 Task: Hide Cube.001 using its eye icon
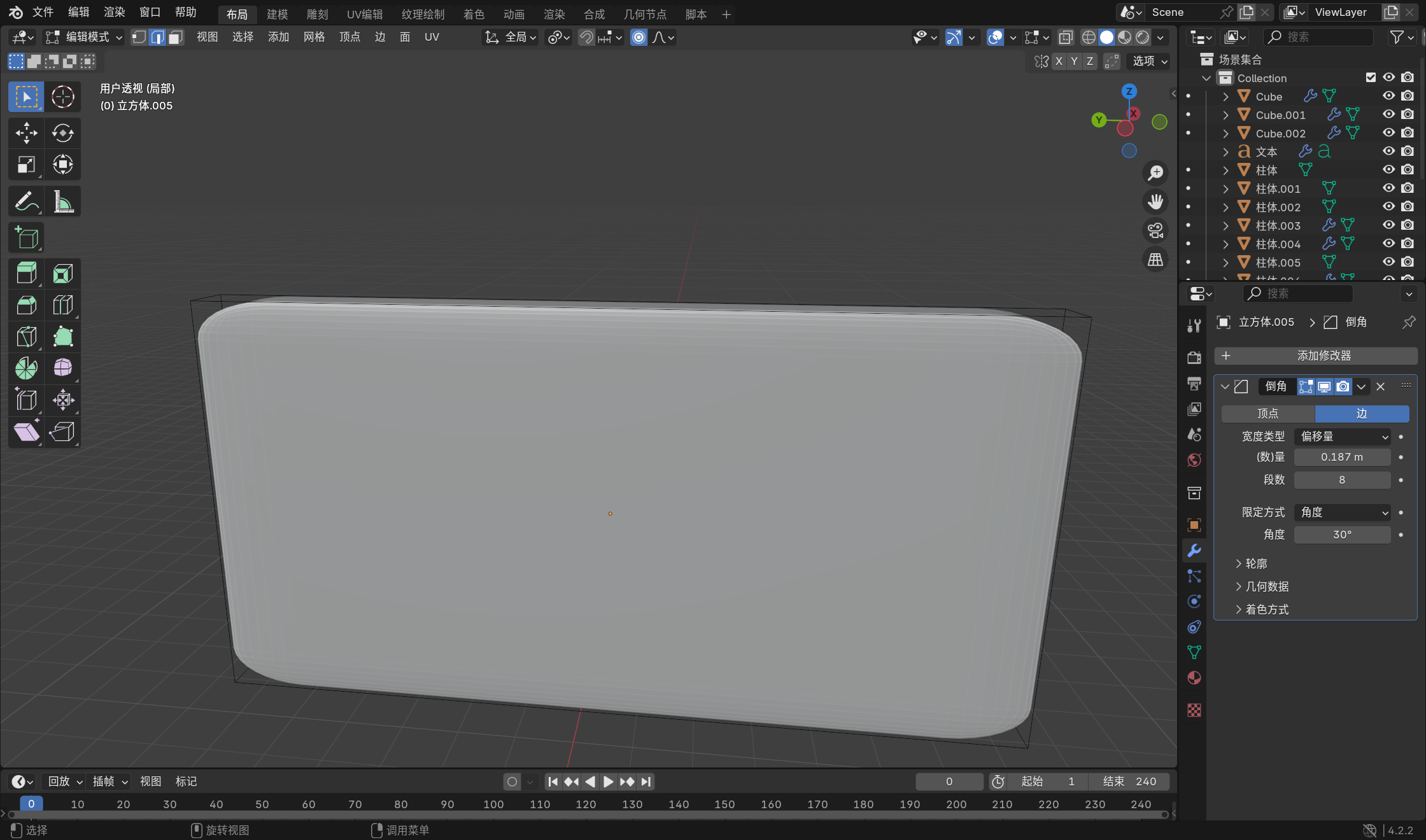(x=1388, y=115)
